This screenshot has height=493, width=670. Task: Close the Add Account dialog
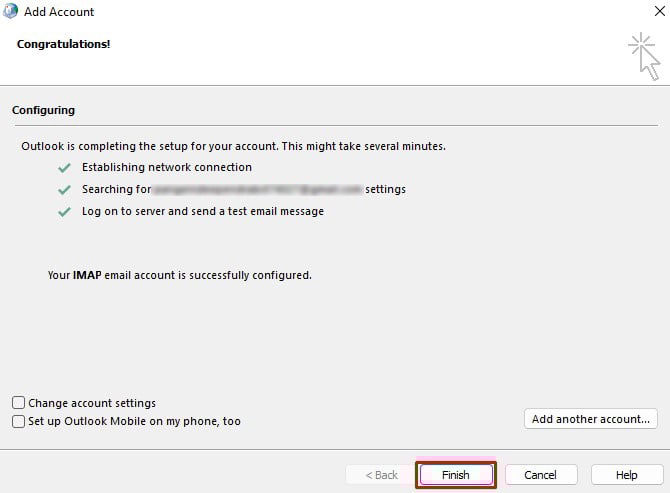coord(659,11)
